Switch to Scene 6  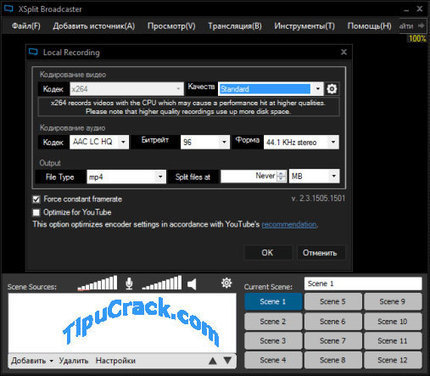coord(333,322)
